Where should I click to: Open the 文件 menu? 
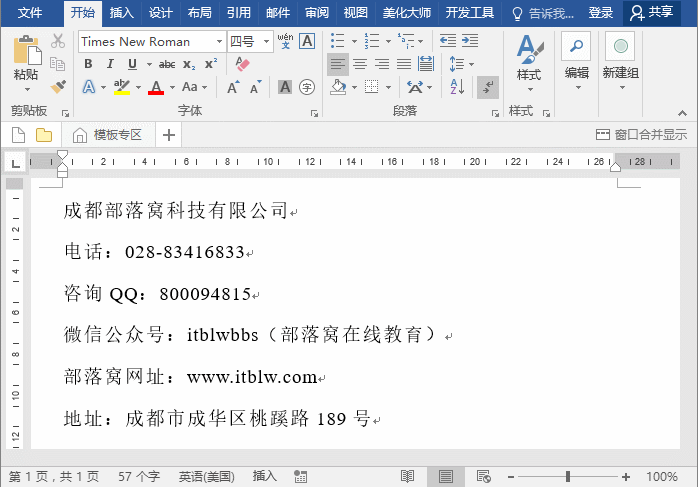point(31,13)
